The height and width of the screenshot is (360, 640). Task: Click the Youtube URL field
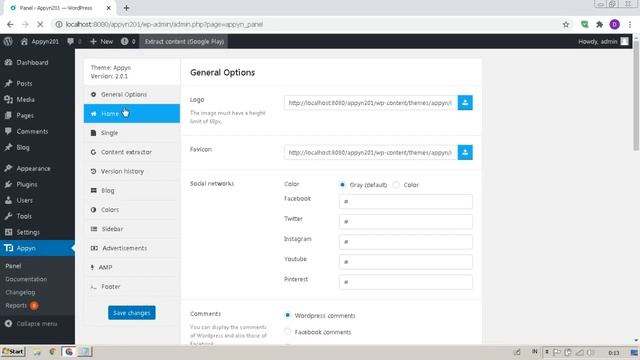(406, 262)
